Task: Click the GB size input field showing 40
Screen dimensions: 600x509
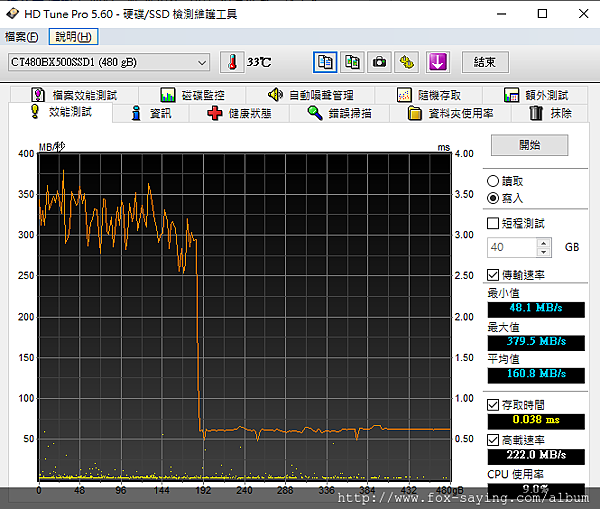Action: coord(512,247)
